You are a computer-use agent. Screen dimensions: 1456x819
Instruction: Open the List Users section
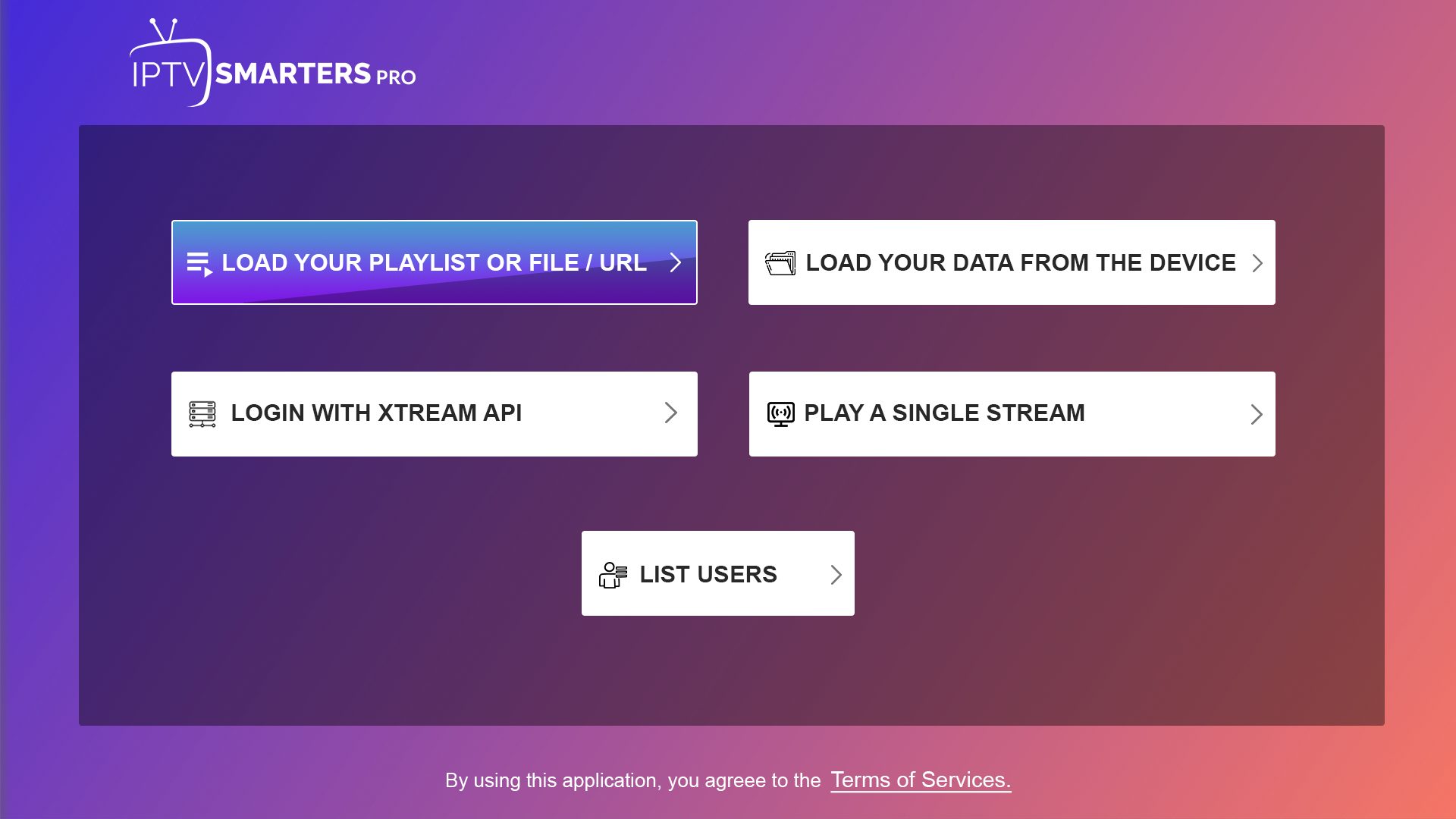[718, 573]
